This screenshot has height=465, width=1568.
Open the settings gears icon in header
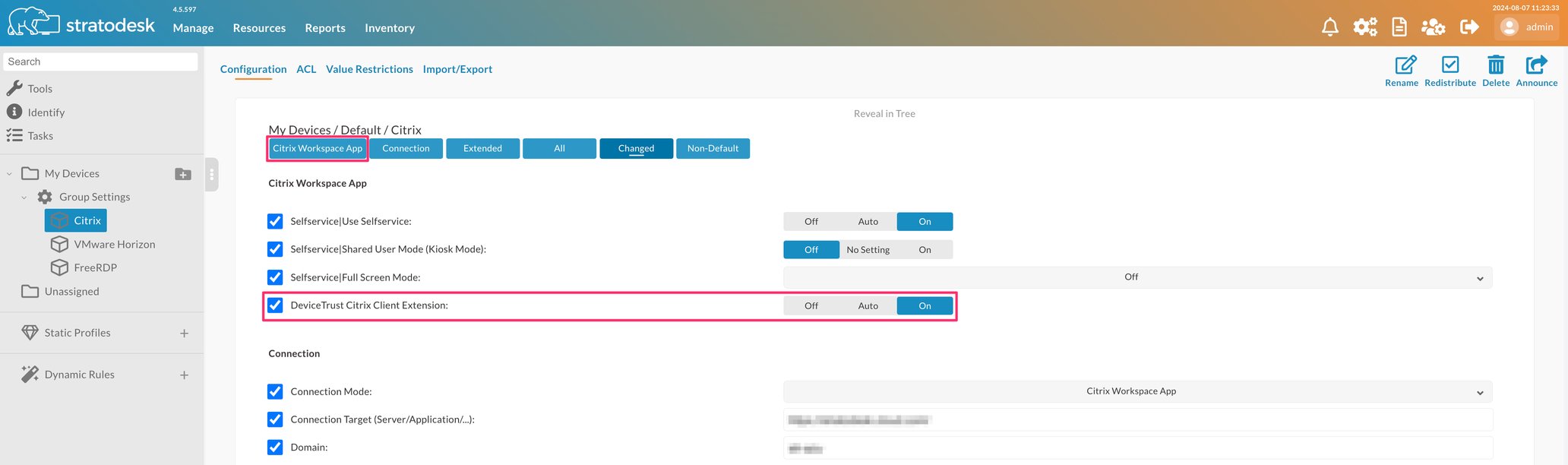1364,27
